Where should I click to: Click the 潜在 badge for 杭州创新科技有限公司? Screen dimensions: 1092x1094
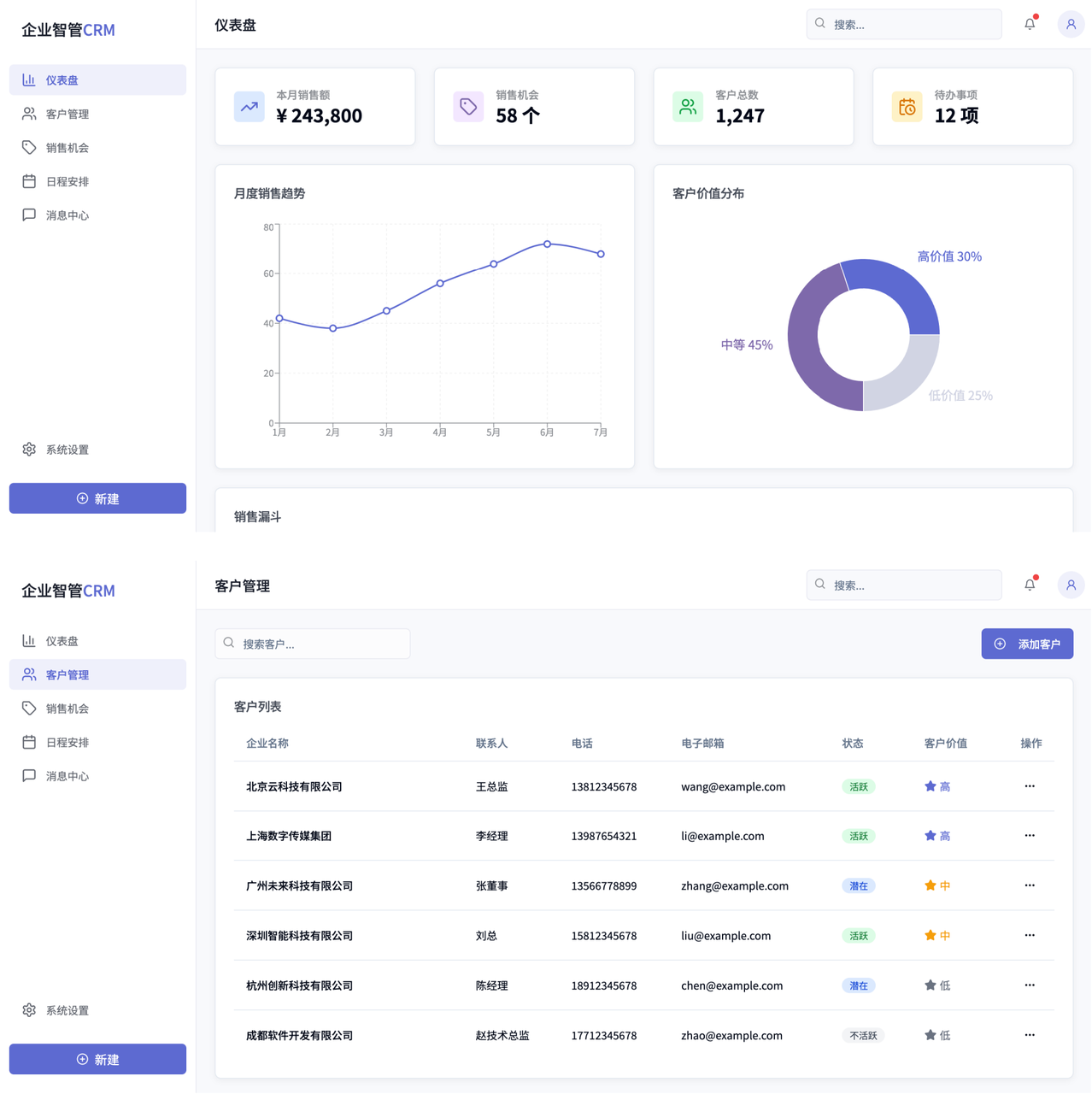coord(859,985)
